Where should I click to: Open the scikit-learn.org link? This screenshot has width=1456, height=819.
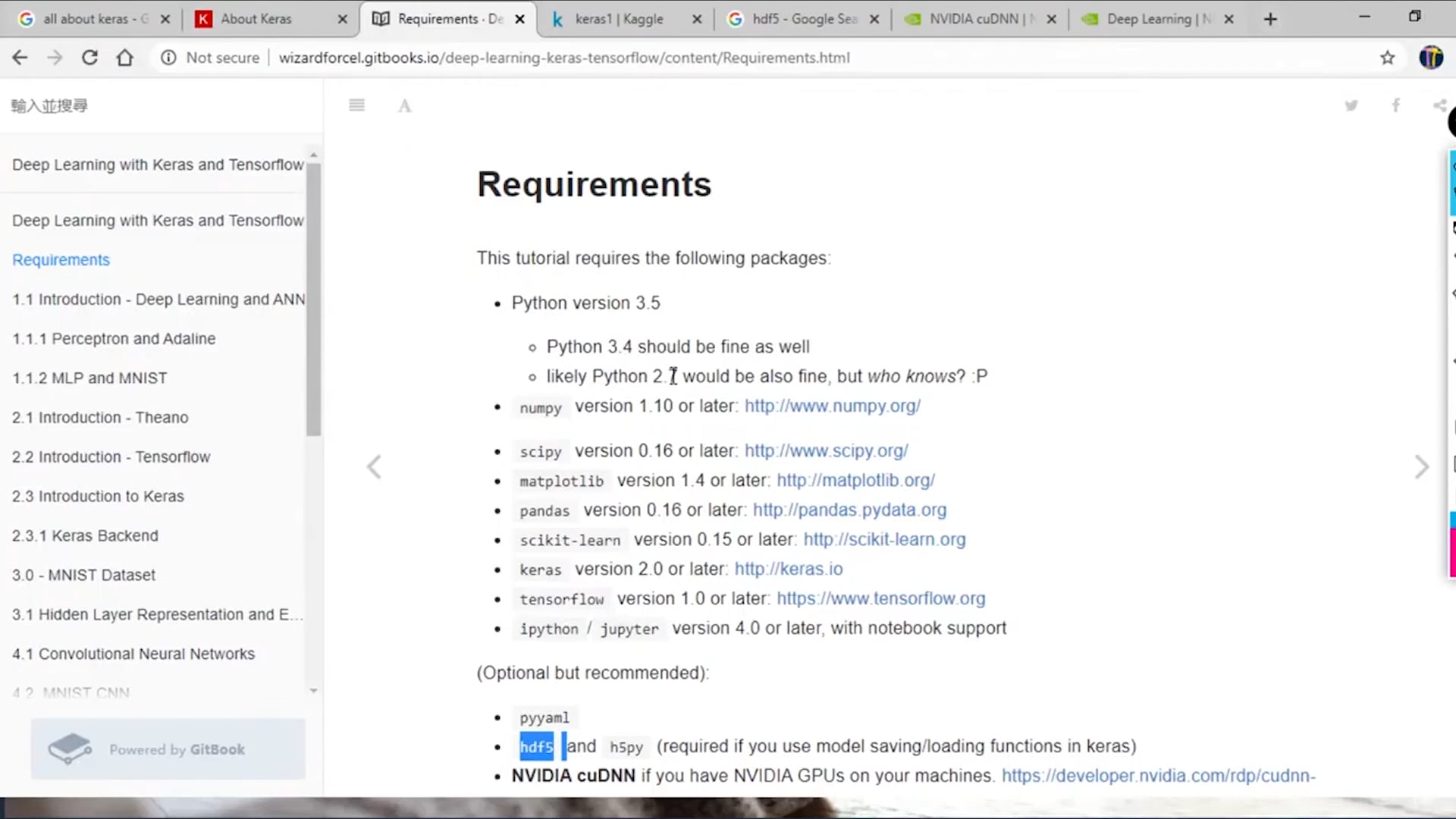point(884,540)
